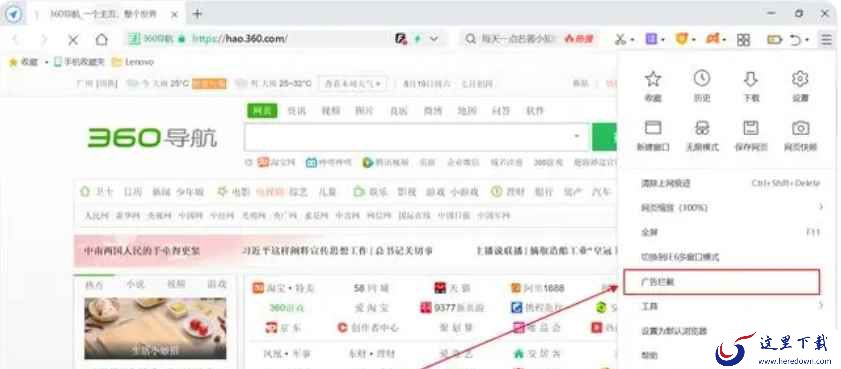
Task: Open a new browser tab with plus
Action: pyautogui.click(x=197, y=14)
